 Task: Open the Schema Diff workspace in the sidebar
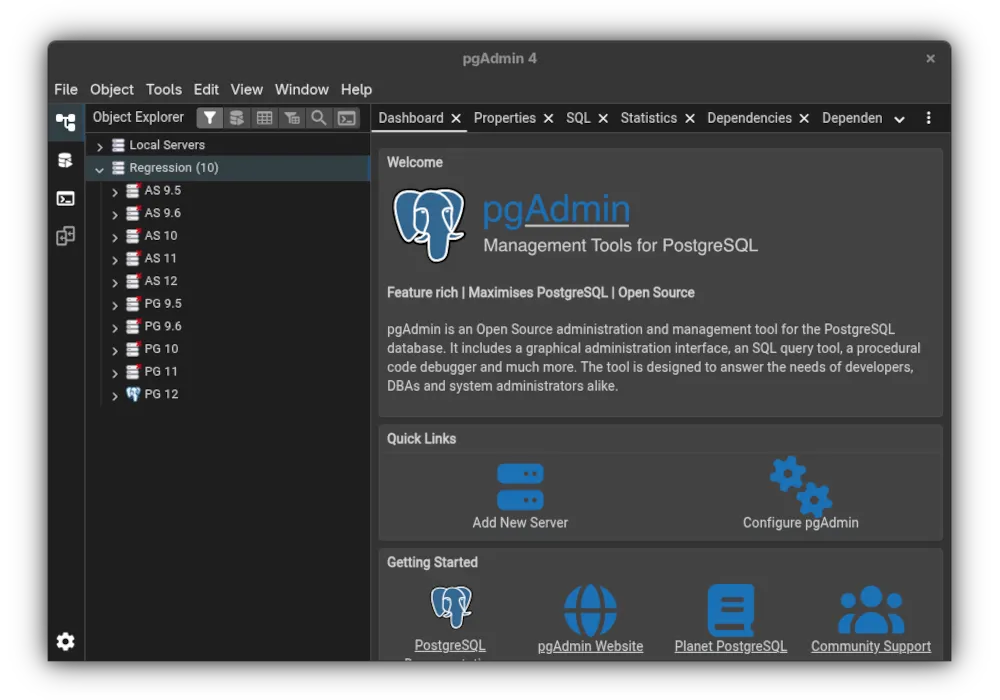tap(66, 236)
